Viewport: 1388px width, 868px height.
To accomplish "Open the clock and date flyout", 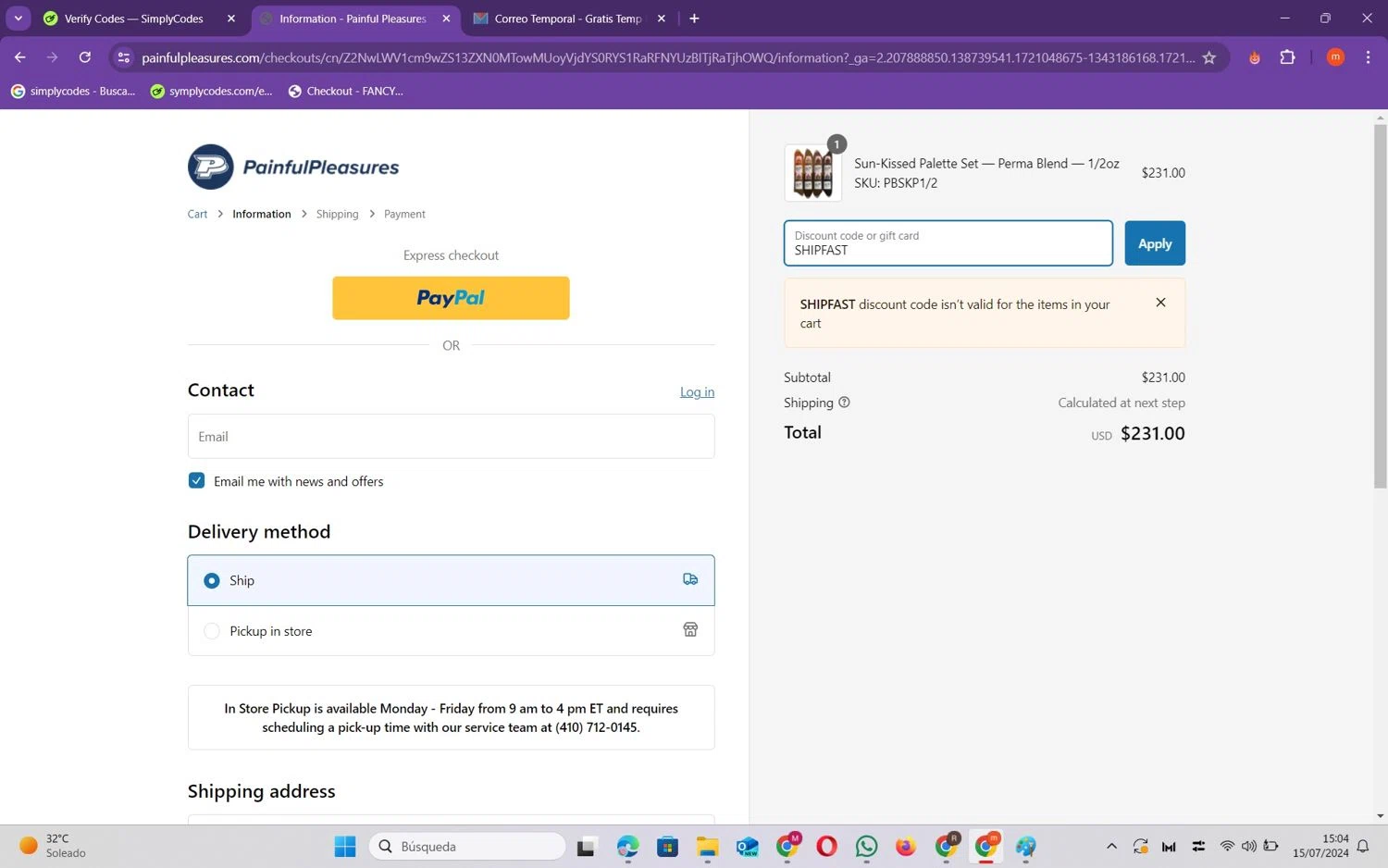I will [x=1320, y=847].
